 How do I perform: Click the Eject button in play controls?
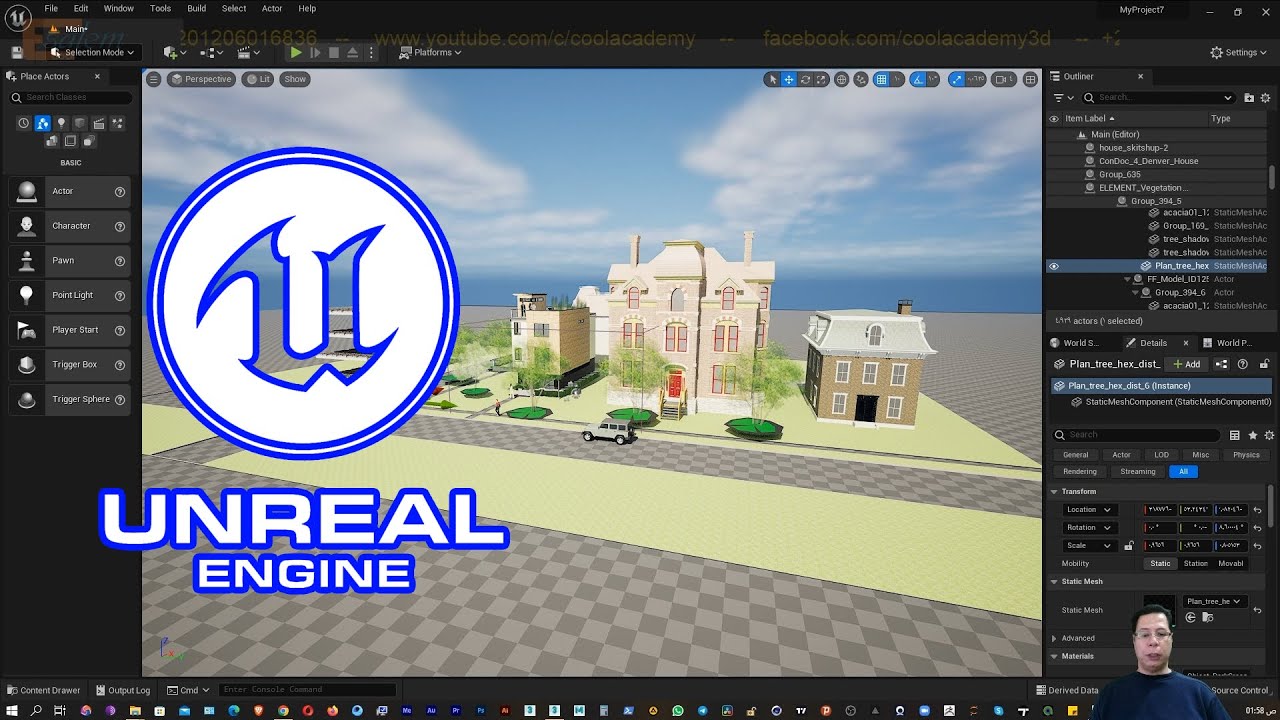pos(353,52)
